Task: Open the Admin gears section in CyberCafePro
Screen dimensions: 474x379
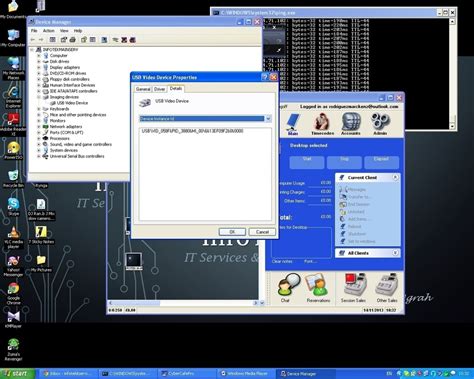Action: [380, 124]
